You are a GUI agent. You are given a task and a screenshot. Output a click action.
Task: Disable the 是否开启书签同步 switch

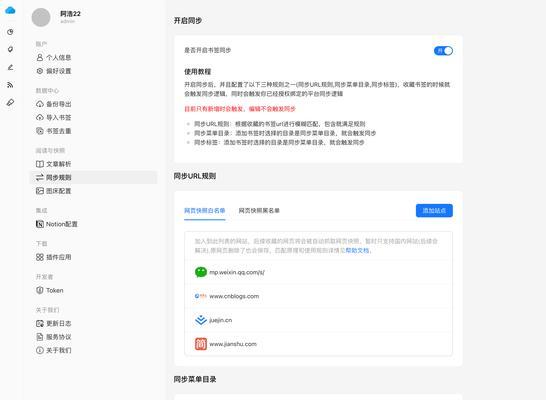tap(443, 51)
